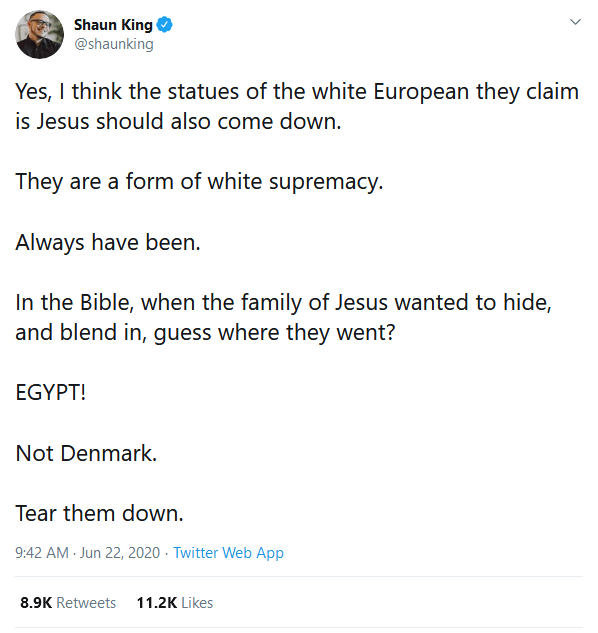
Task: Click the '11.2K' likes count number
Action: coord(157,602)
